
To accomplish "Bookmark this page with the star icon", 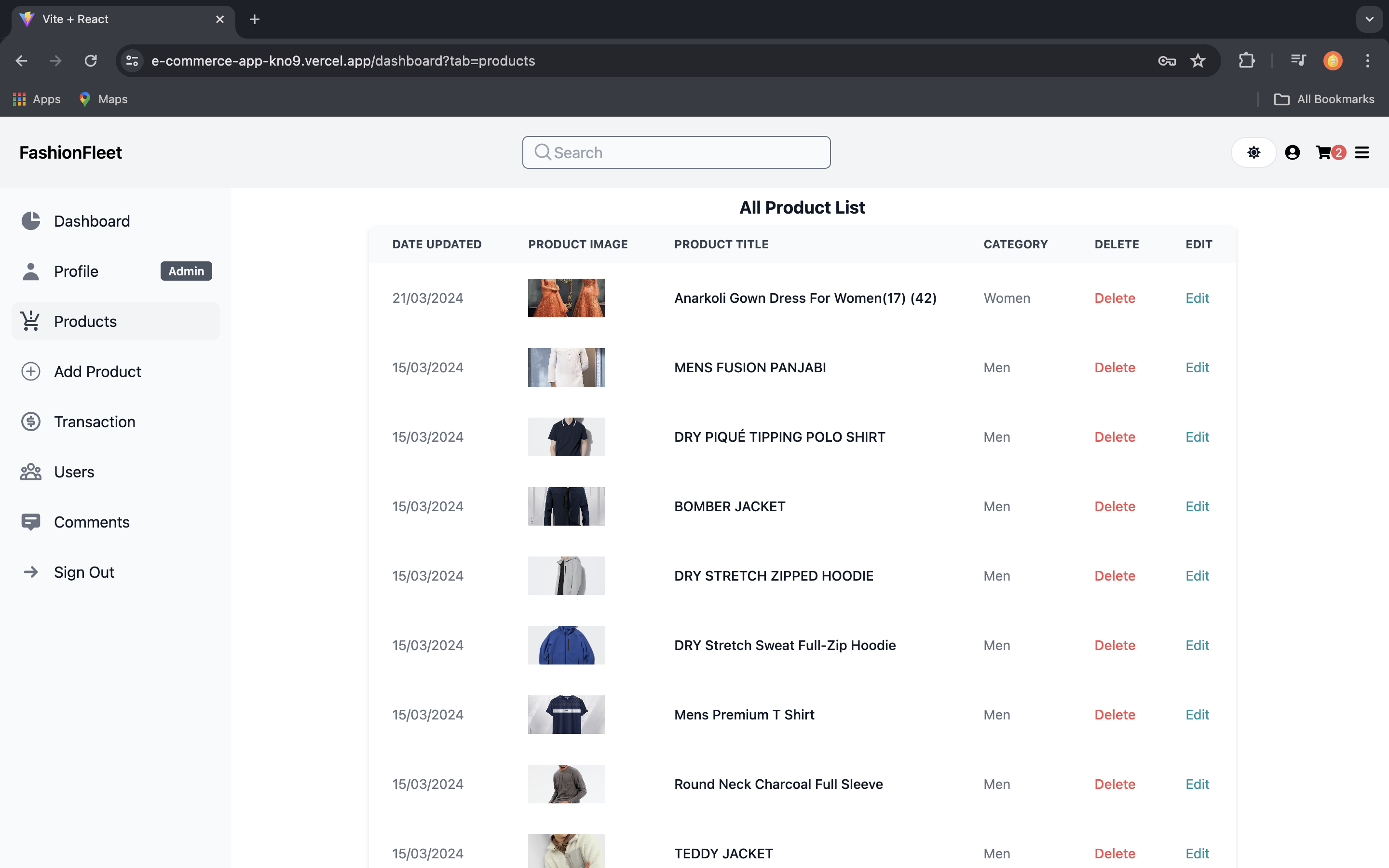I will click(1198, 60).
